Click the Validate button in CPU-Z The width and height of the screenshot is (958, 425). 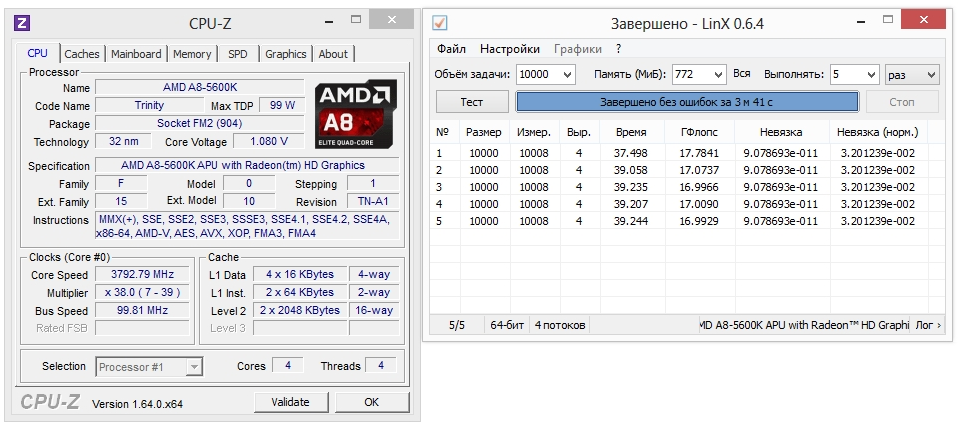click(290, 402)
